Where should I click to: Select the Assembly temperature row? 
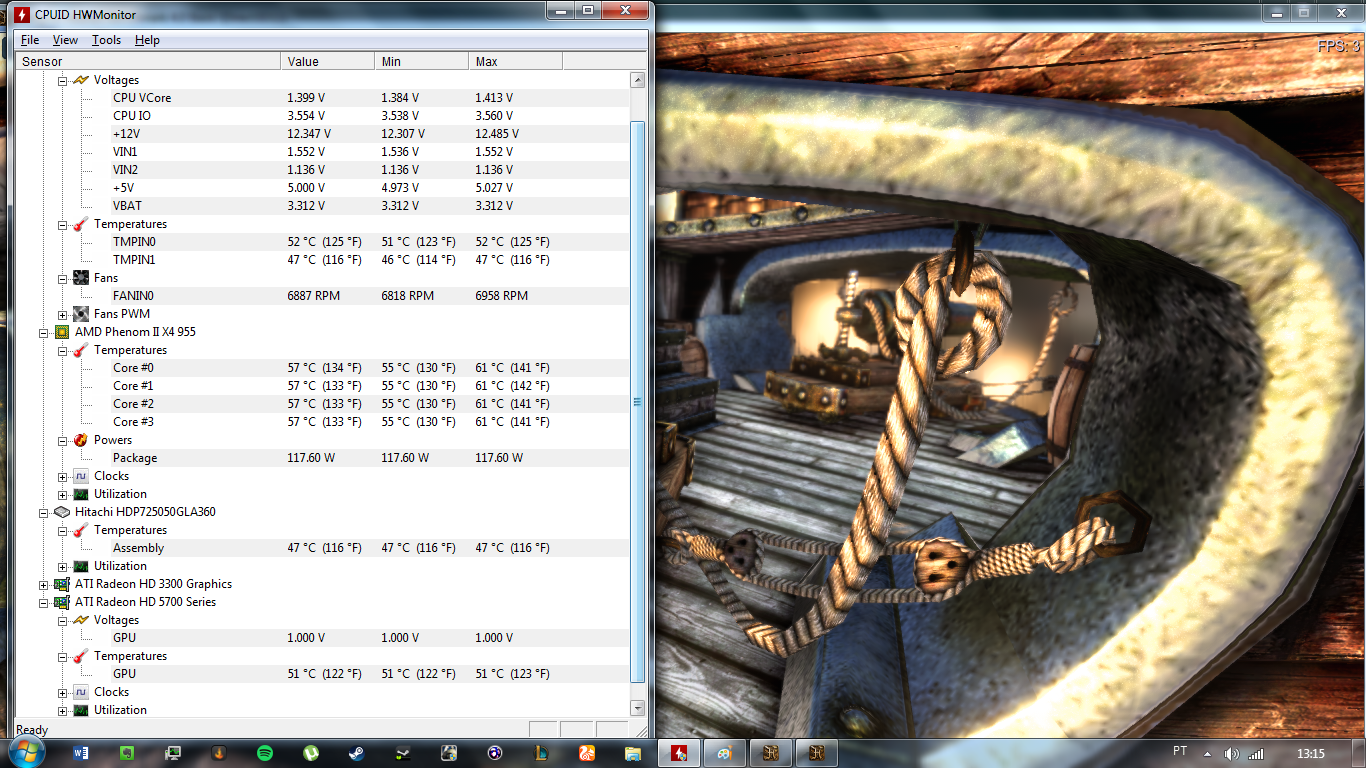click(370, 548)
